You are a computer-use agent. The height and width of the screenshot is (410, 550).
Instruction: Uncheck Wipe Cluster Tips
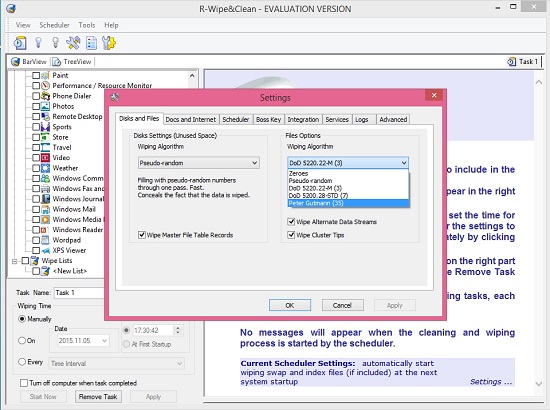click(291, 235)
